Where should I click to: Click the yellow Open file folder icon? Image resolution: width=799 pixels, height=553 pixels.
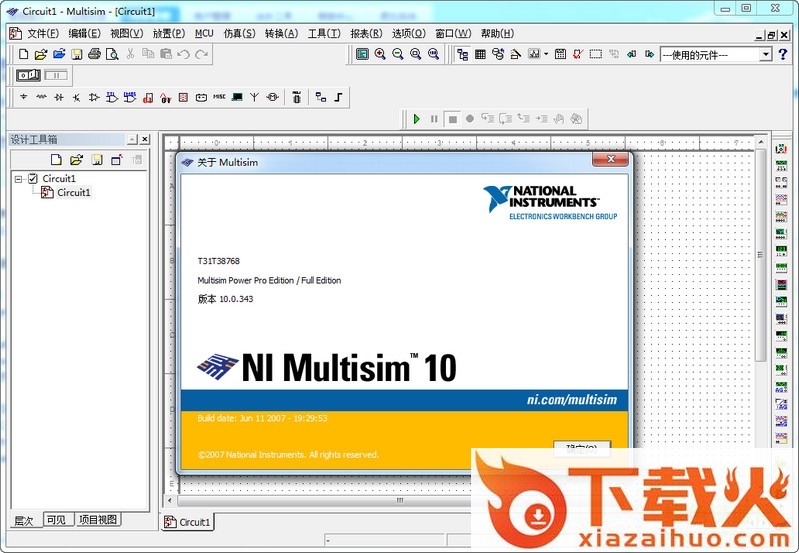[x=41, y=54]
